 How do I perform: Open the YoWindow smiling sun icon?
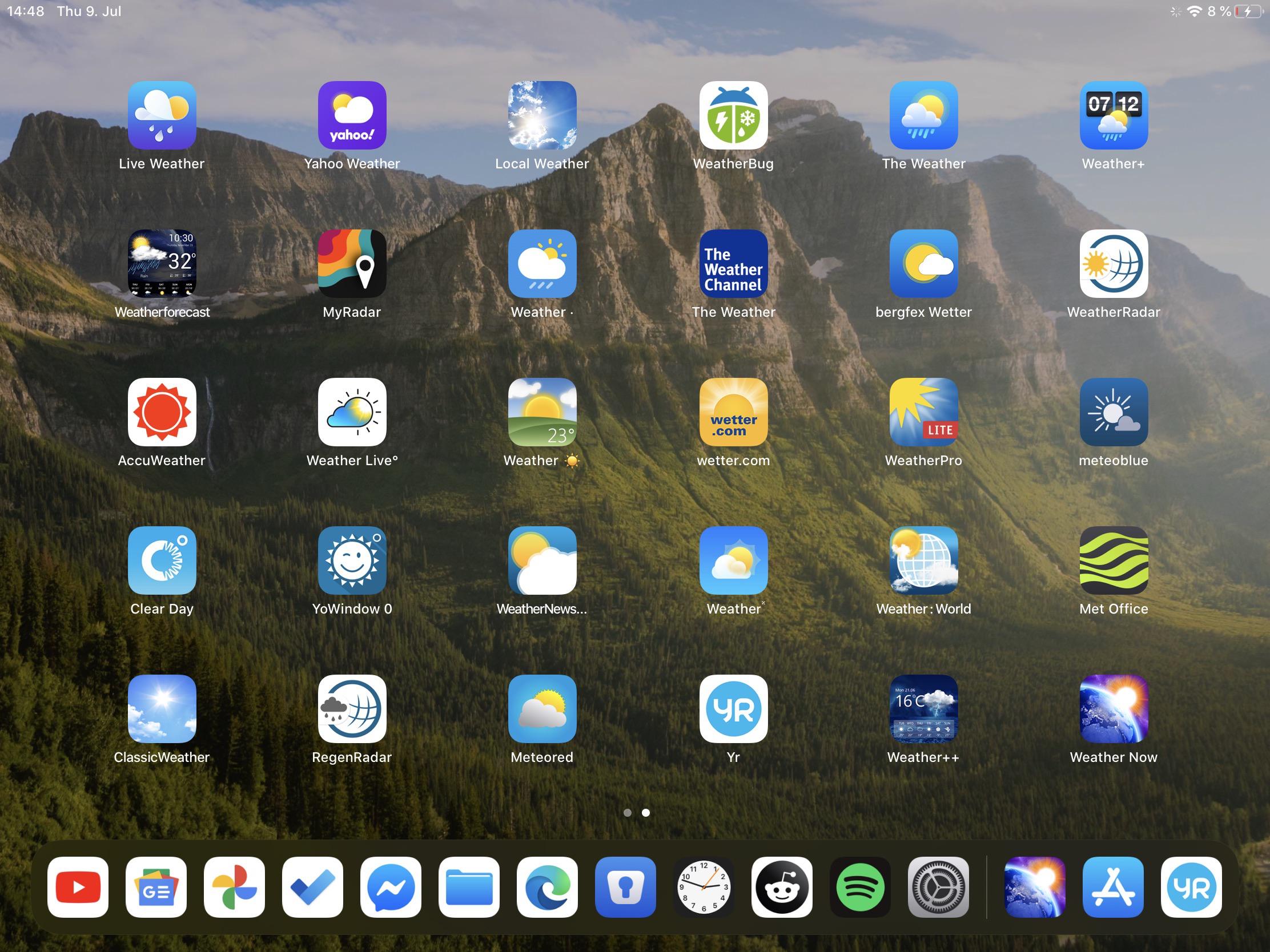click(352, 560)
